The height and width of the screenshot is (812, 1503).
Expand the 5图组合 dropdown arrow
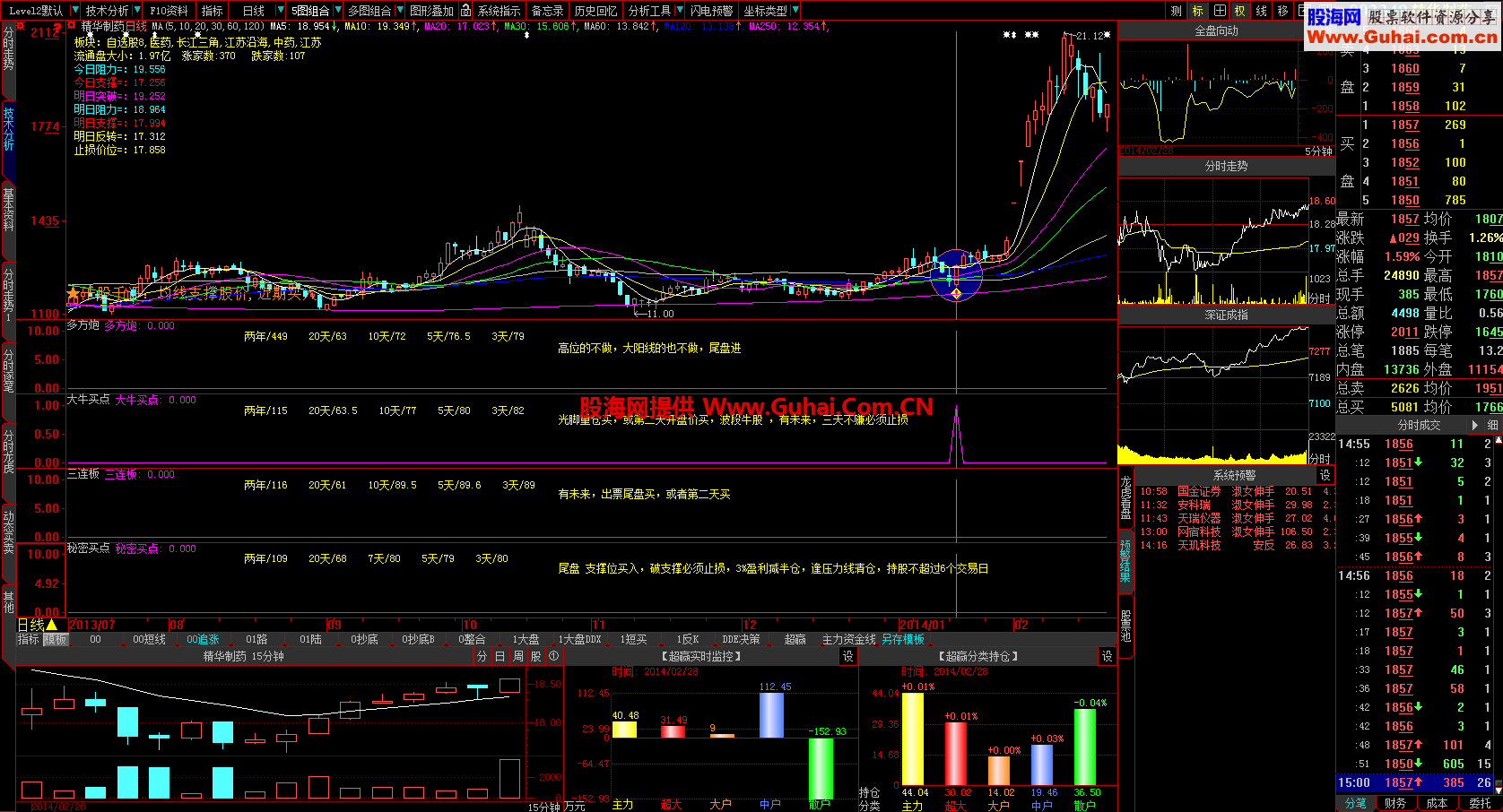pyautogui.click(x=337, y=11)
